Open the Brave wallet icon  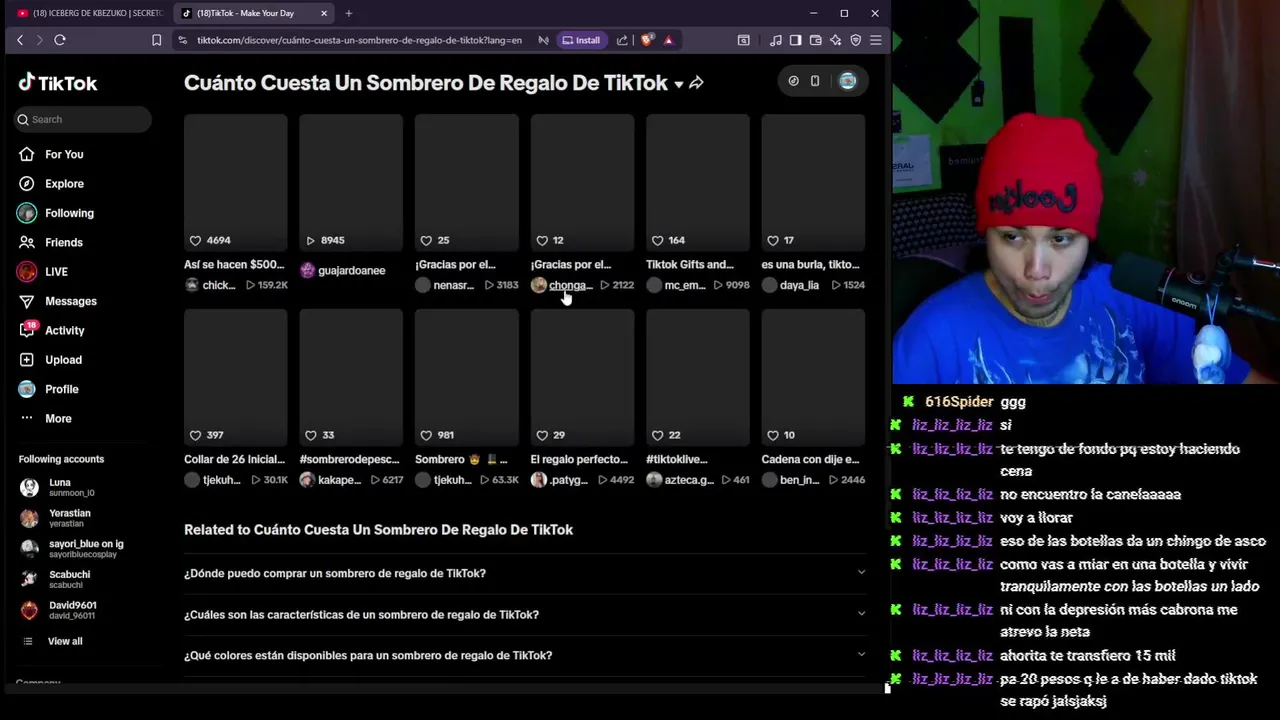tap(815, 40)
